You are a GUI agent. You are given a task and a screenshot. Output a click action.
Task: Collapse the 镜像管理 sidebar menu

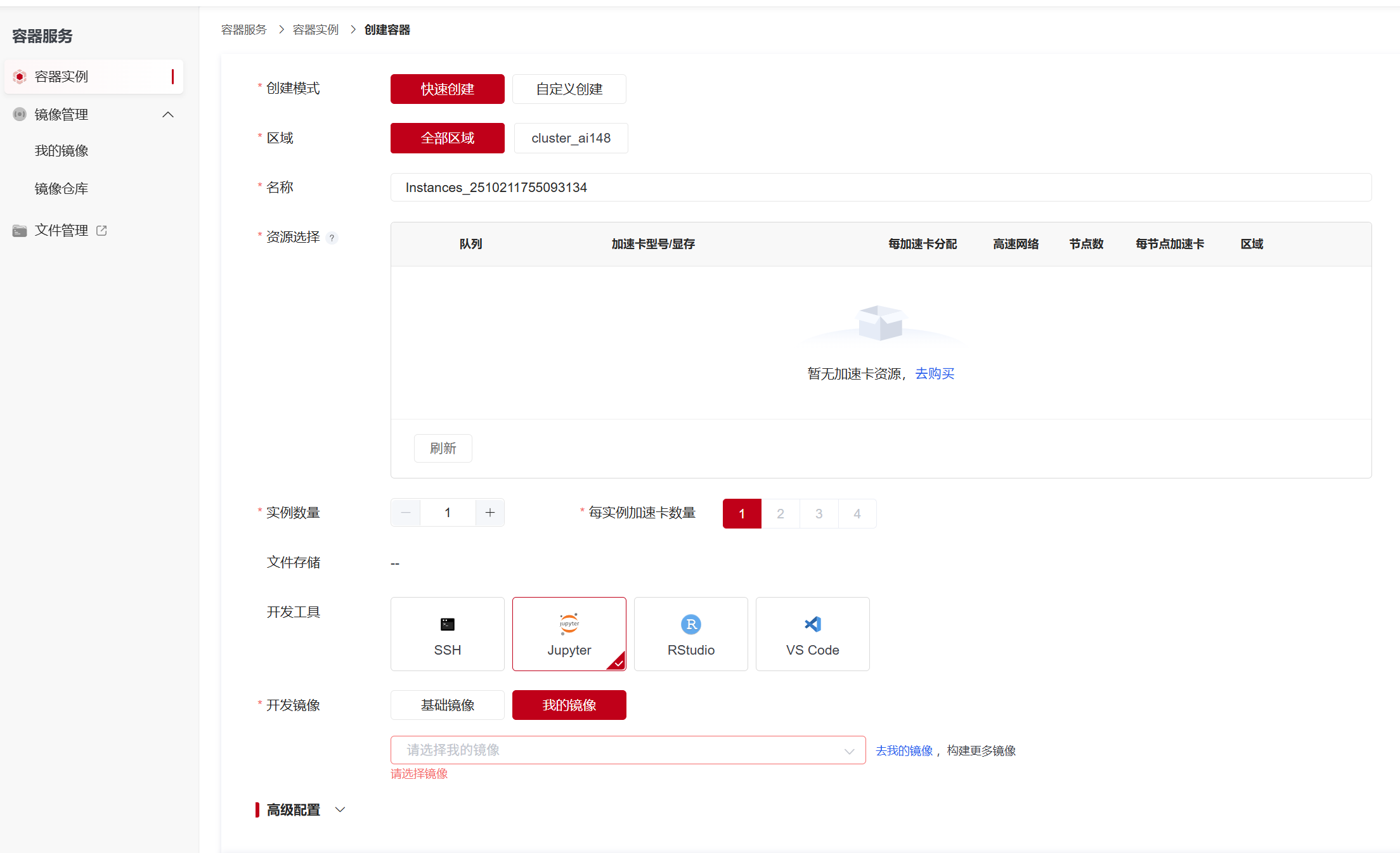pyautogui.click(x=168, y=115)
